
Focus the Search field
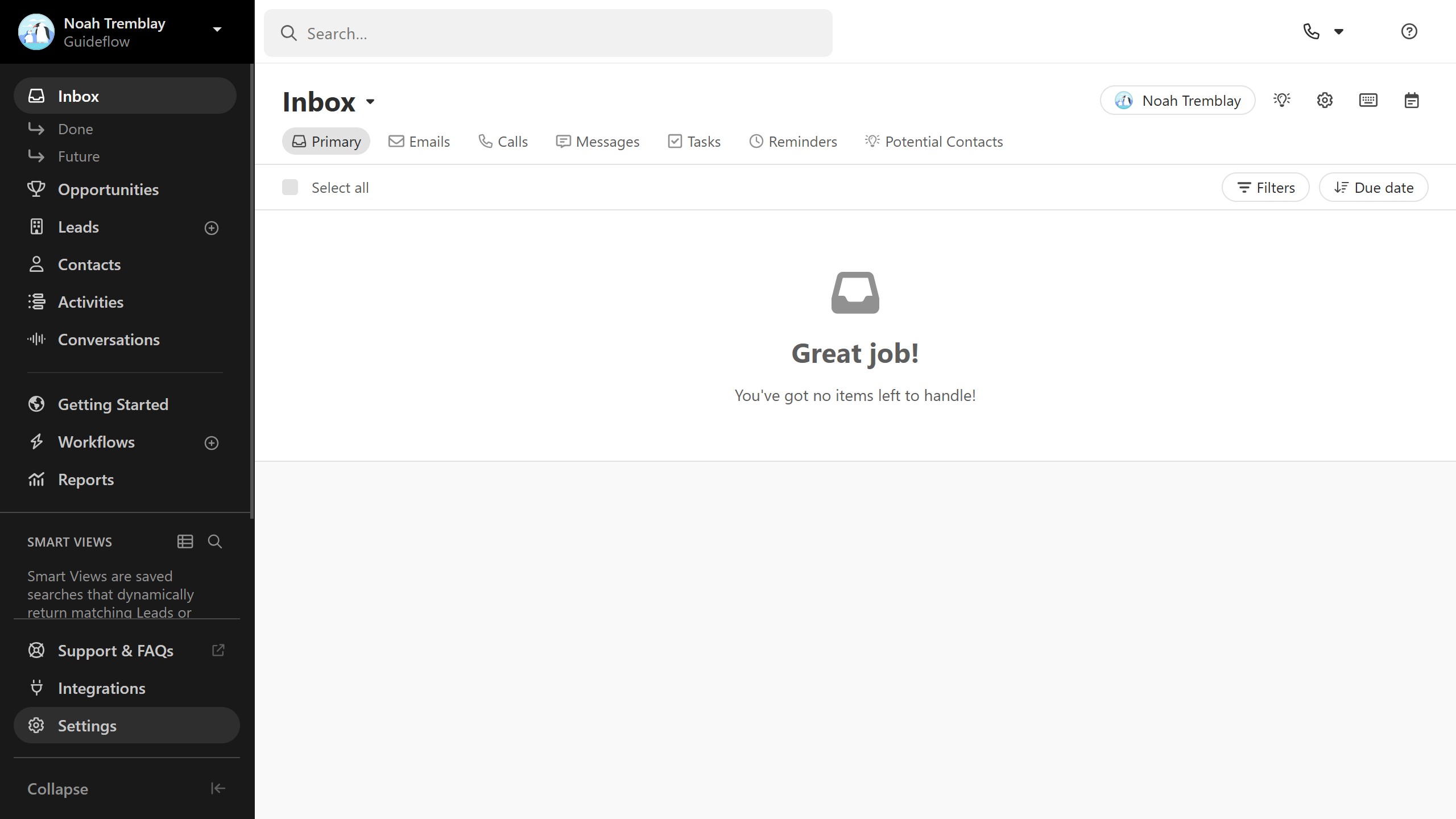[548, 33]
